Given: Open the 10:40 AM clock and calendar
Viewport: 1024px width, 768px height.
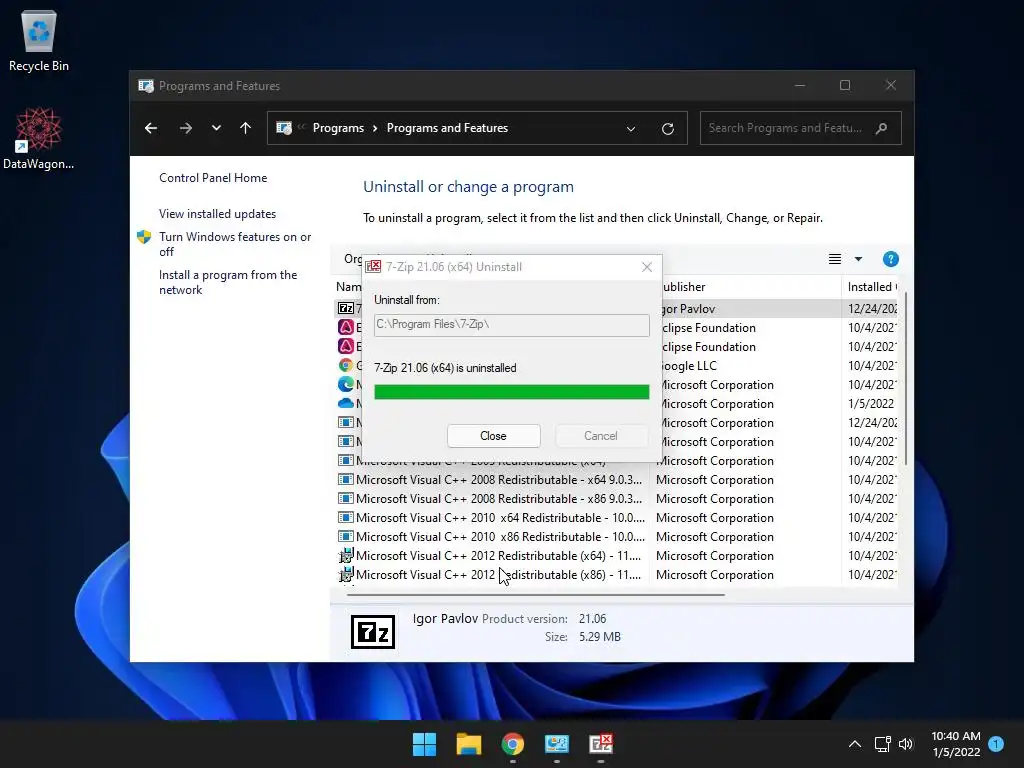Looking at the screenshot, I should tap(956, 744).
